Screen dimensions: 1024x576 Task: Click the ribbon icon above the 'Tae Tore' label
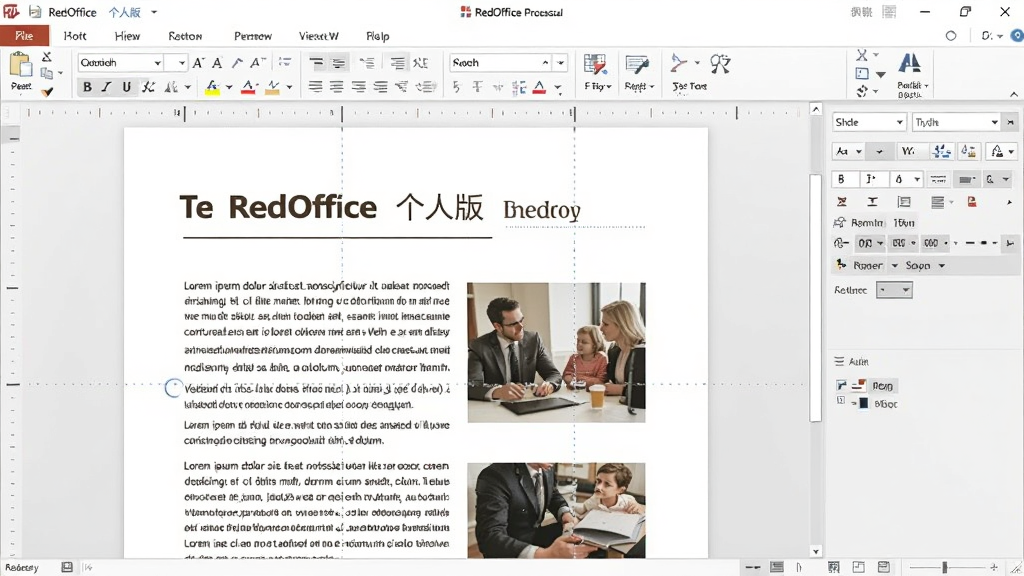(679, 63)
